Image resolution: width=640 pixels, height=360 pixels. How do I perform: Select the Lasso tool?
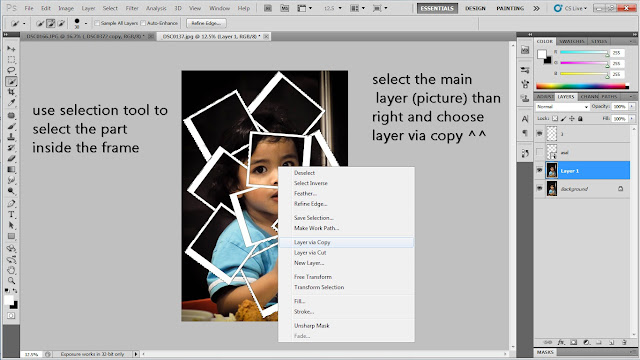11,70
